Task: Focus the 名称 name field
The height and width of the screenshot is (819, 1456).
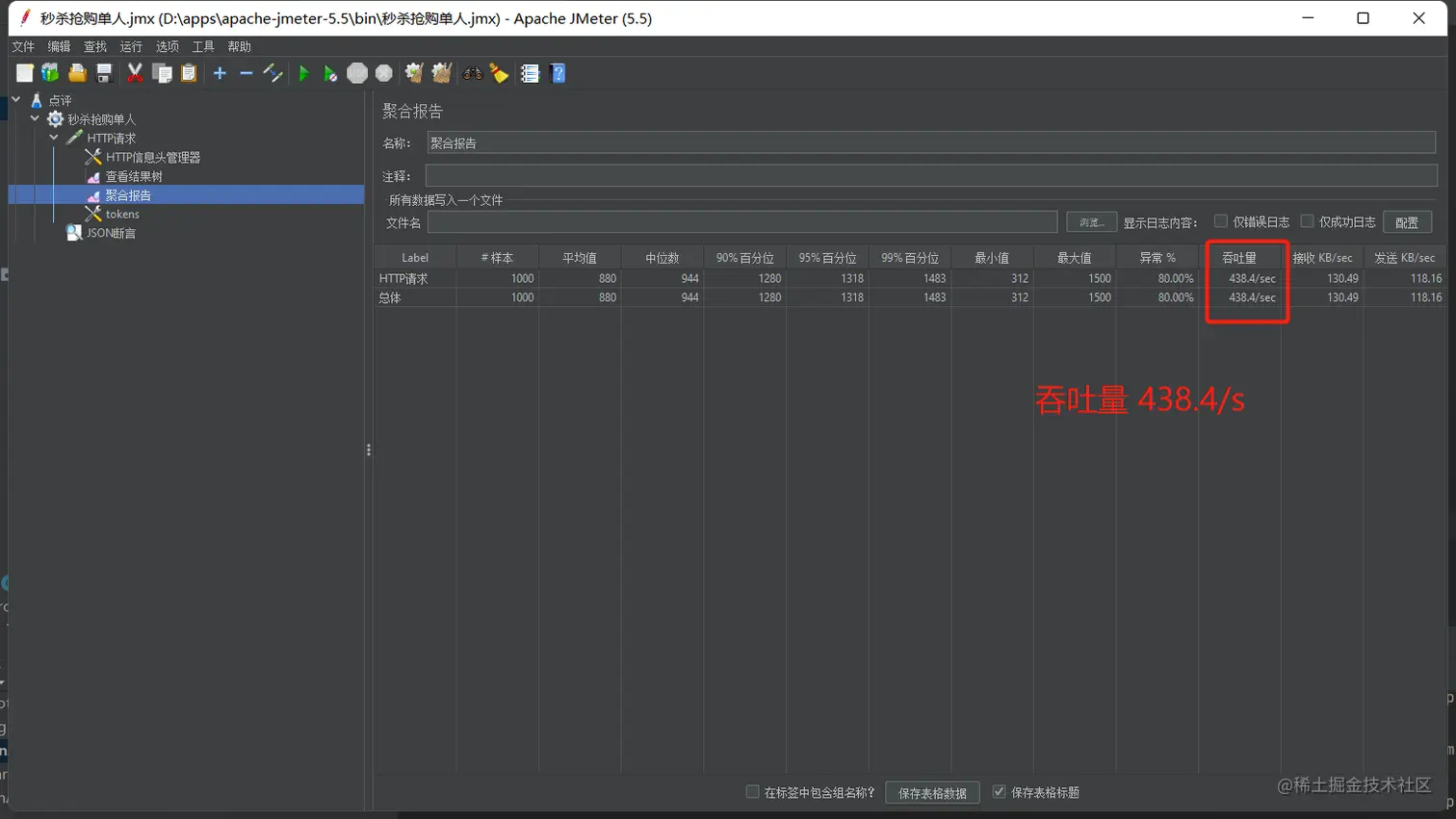Action: (x=931, y=142)
